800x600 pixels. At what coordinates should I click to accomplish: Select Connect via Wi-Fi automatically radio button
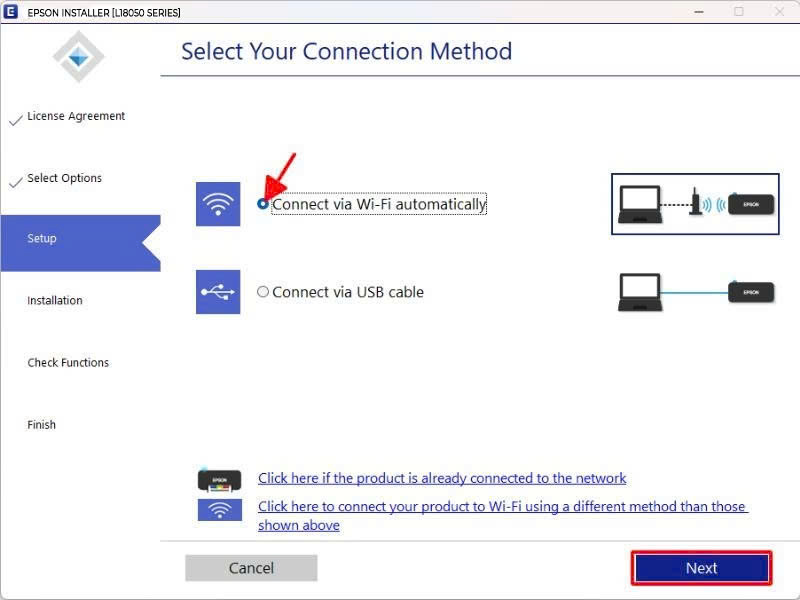[x=263, y=204]
